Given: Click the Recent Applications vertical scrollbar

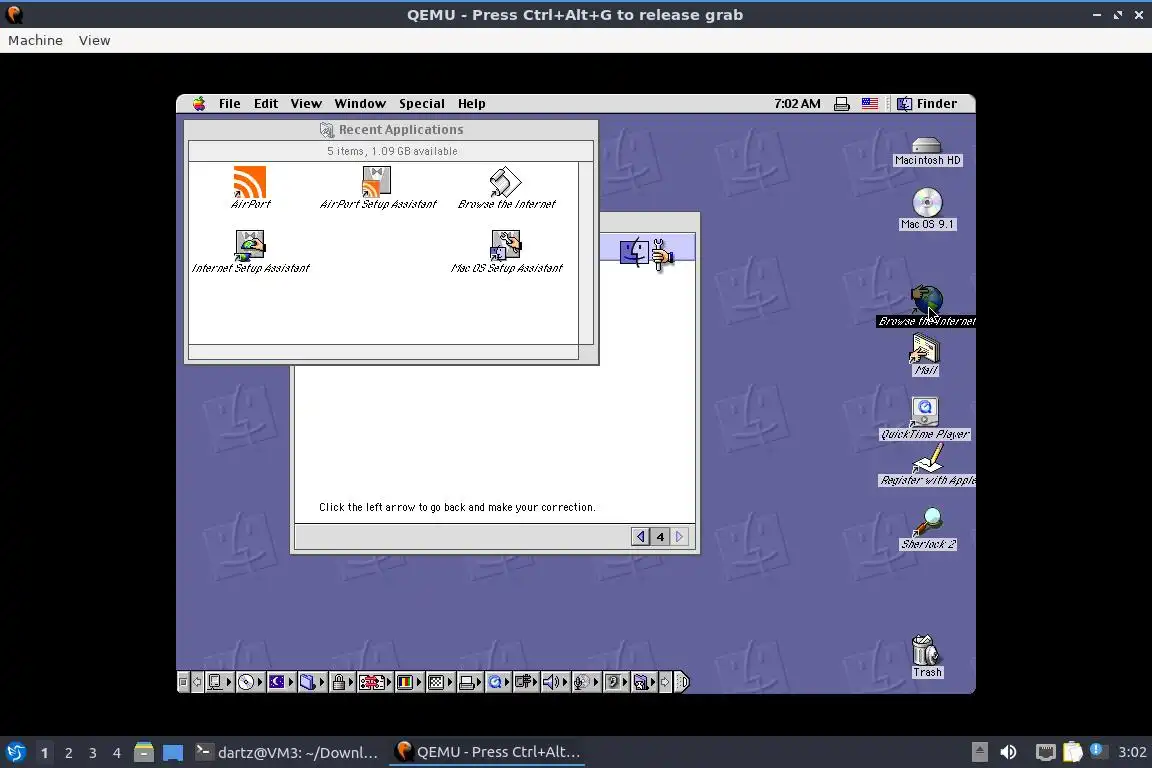Looking at the screenshot, I should [x=586, y=253].
